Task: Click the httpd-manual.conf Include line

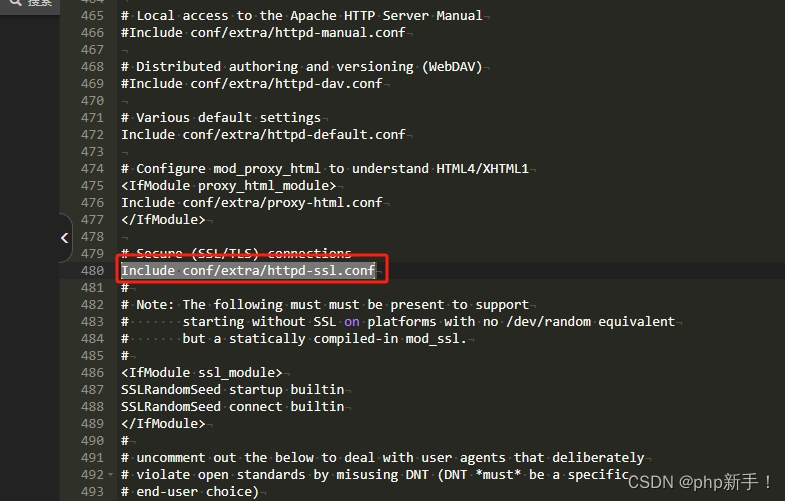Action: point(263,33)
